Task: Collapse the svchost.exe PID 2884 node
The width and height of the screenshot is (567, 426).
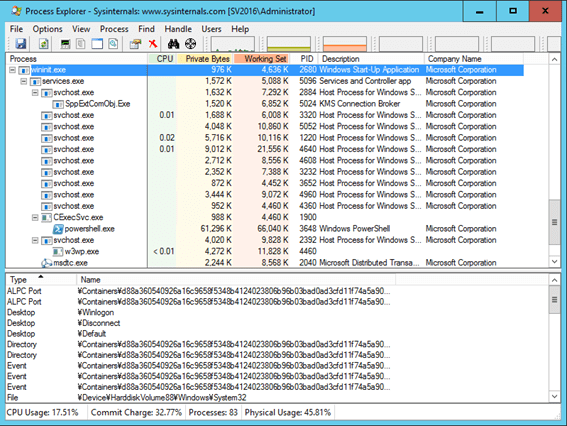Action: [35, 93]
